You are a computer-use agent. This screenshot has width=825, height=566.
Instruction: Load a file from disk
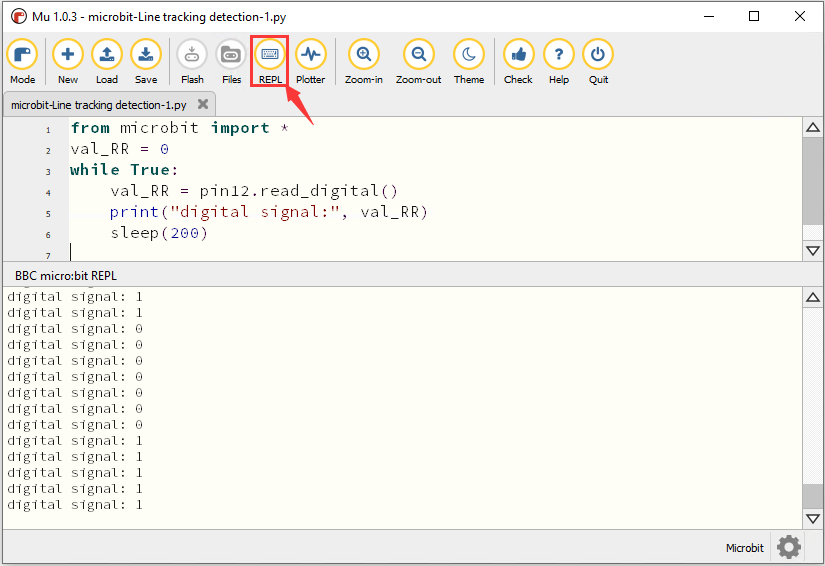tap(107, 62)
